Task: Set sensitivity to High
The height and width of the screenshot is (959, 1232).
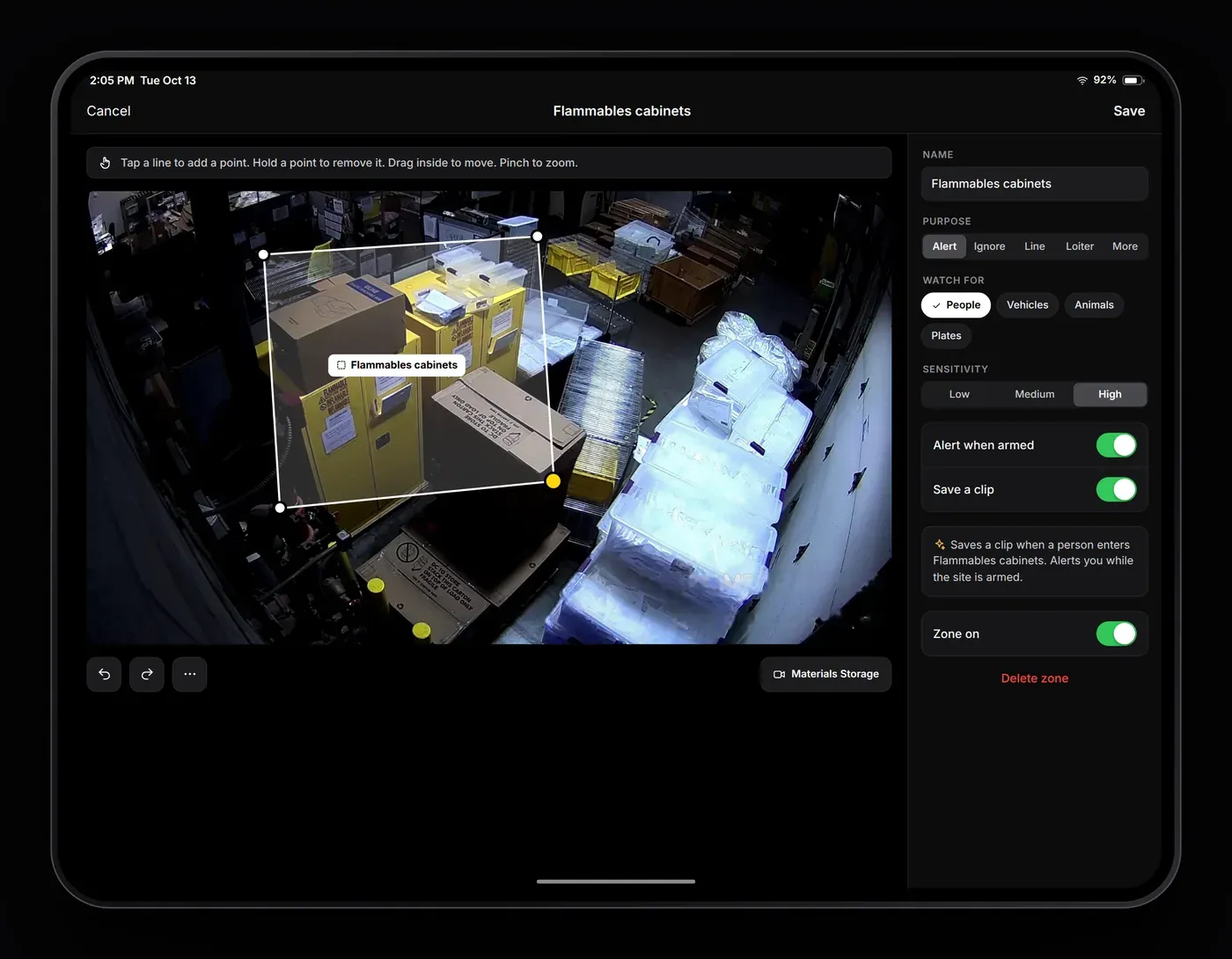Action: tap(1110, 394)
